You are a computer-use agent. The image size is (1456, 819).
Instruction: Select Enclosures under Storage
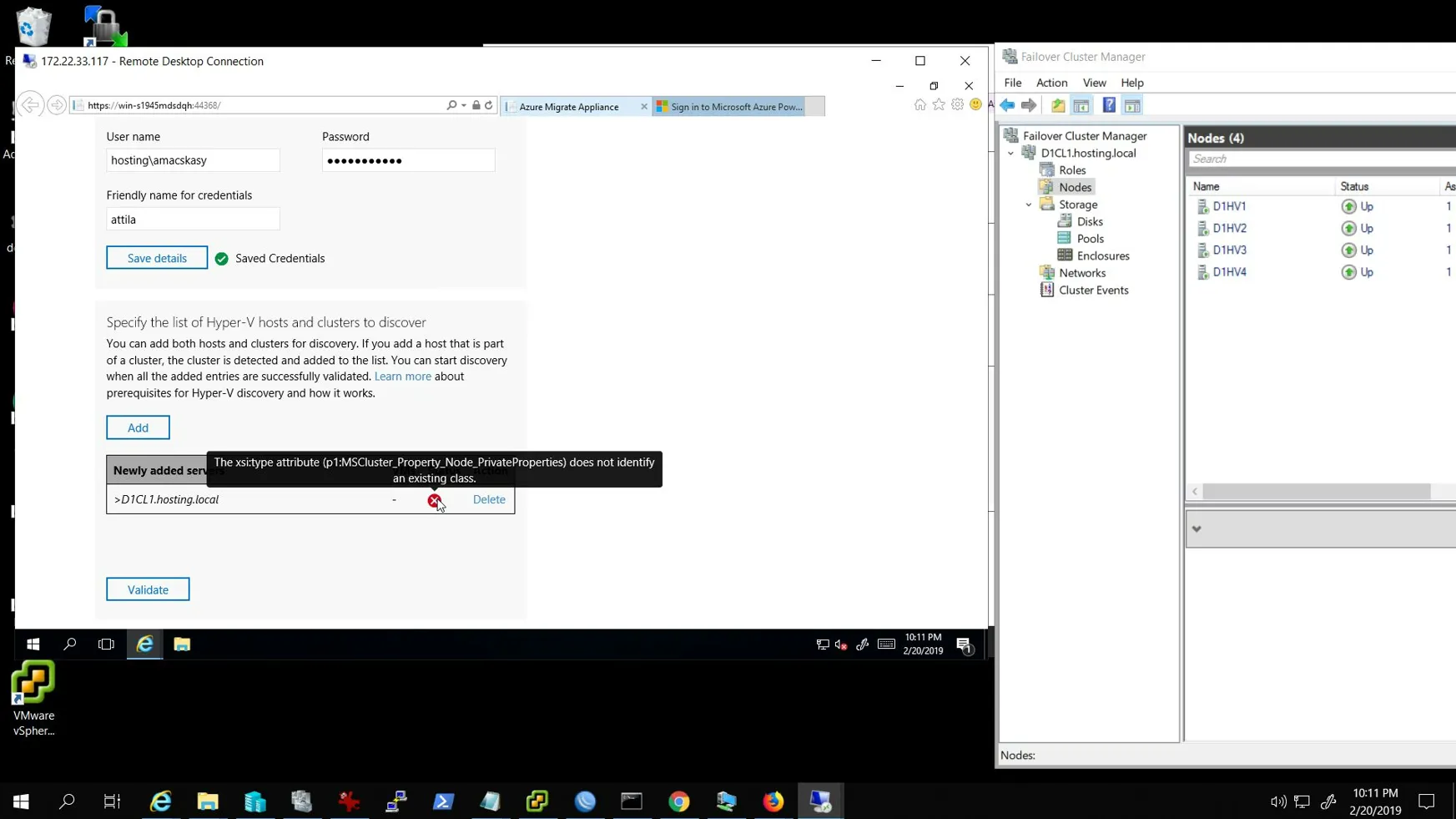[1102, 256]
